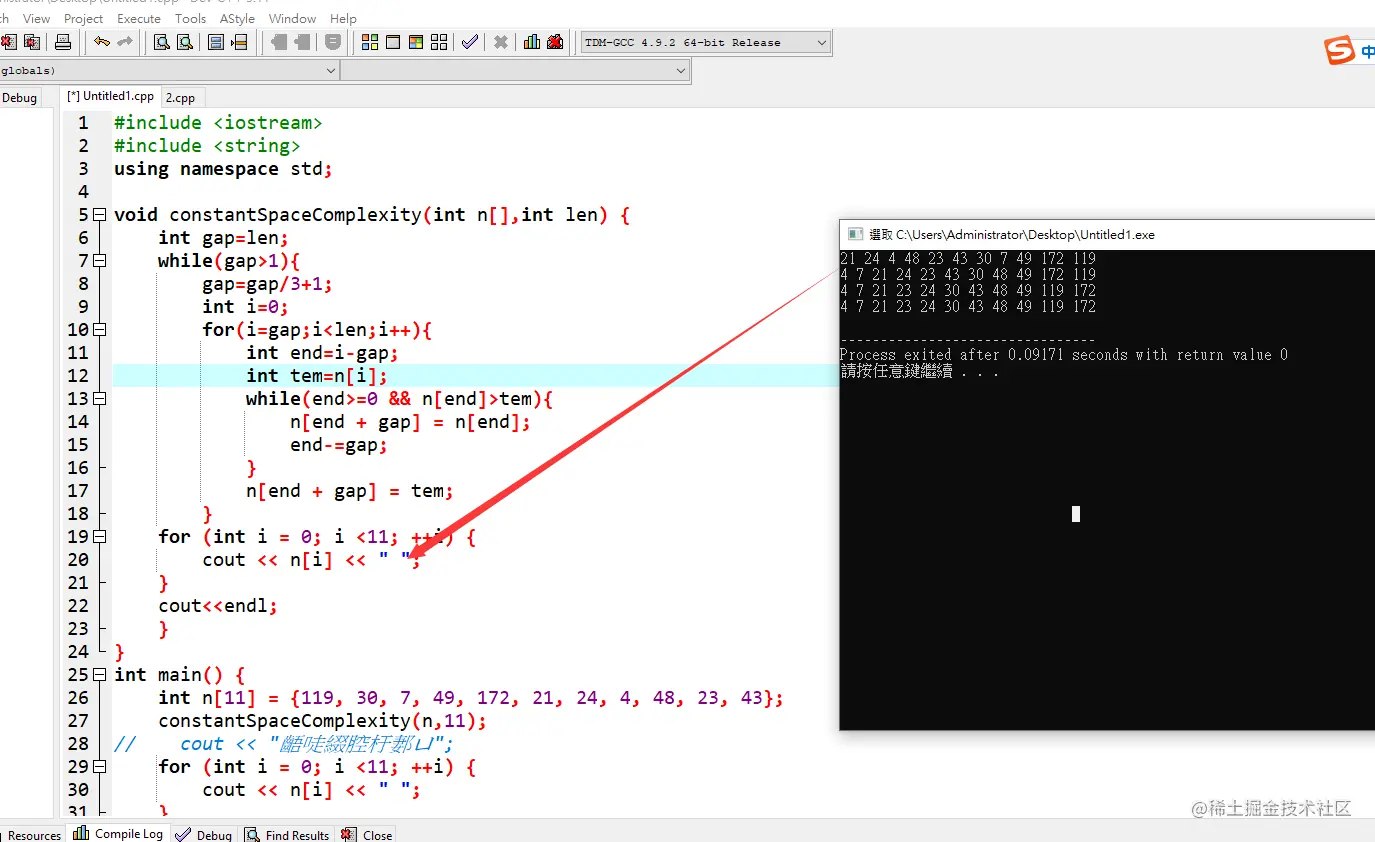This screenshot has height=842, width=1375.
Task: Collapse the for loop fold at line 10
Action: pos(99,330)
